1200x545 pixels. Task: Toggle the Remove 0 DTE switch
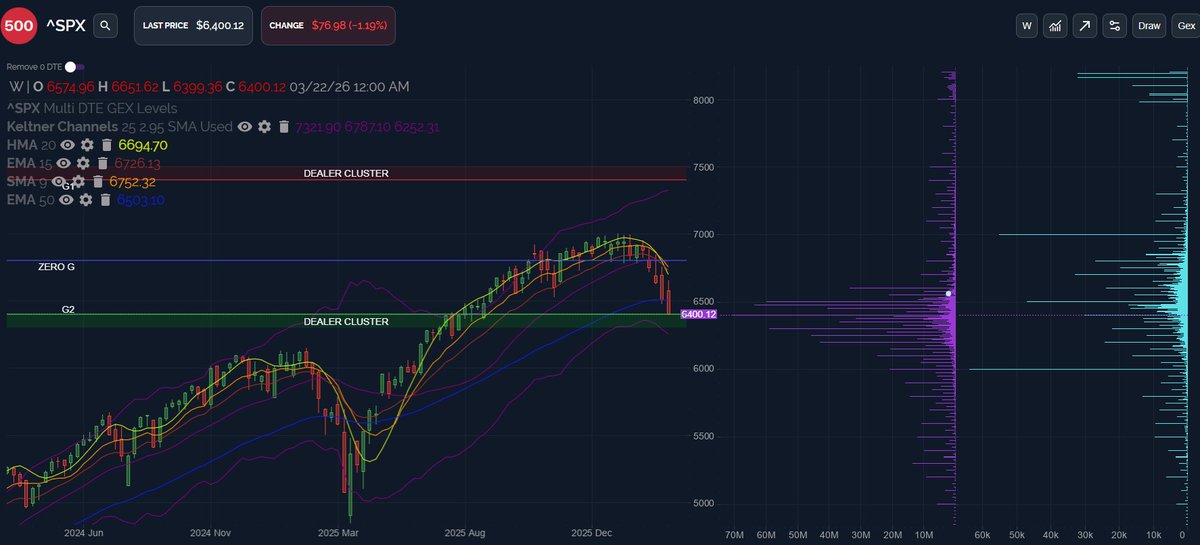point(73,66)
